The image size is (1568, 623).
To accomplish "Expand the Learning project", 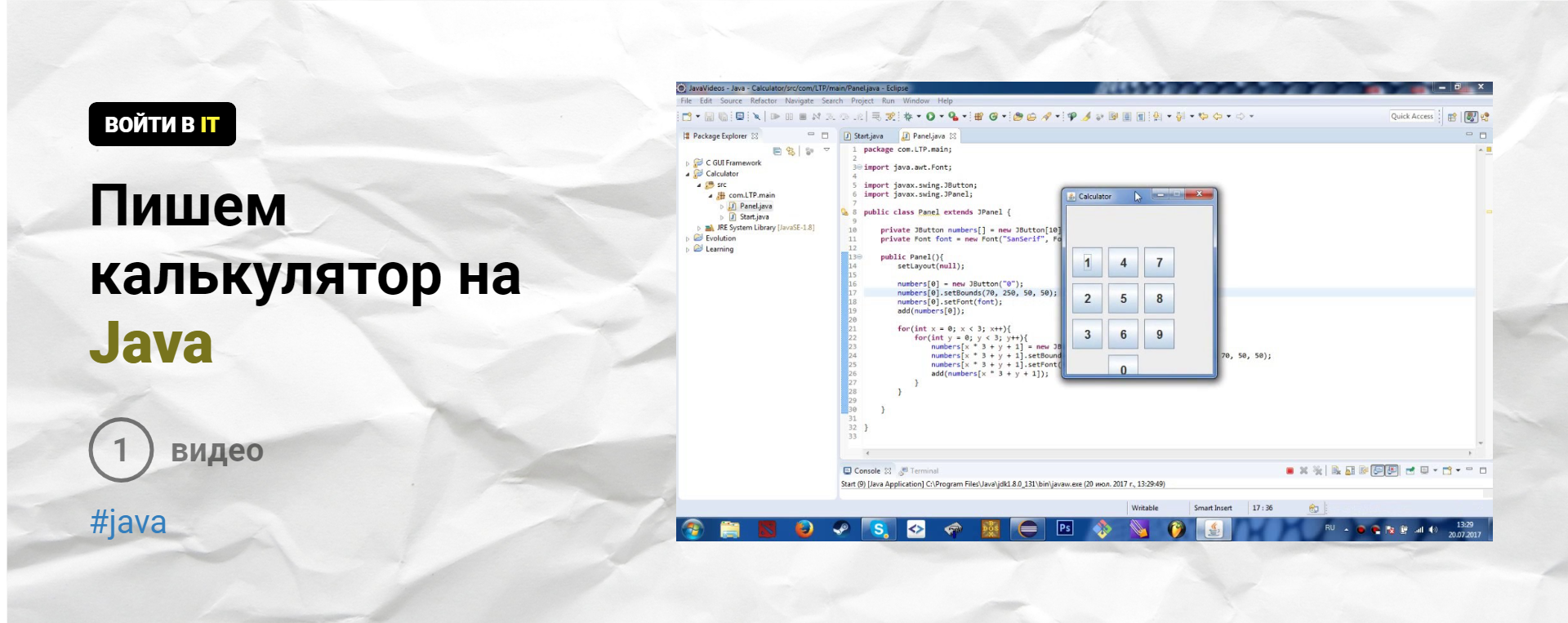I will pyautogui.click(x=688, y=249).
